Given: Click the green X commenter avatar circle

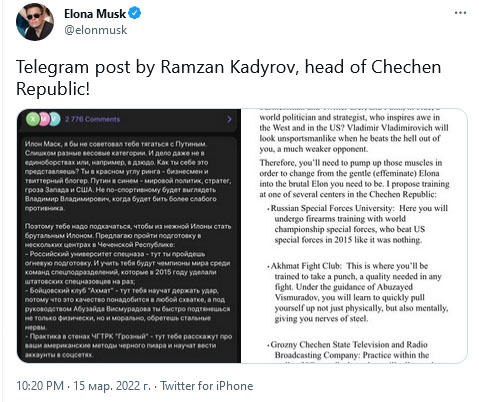Looking at the screenshot, I should (x=33, y=119).
